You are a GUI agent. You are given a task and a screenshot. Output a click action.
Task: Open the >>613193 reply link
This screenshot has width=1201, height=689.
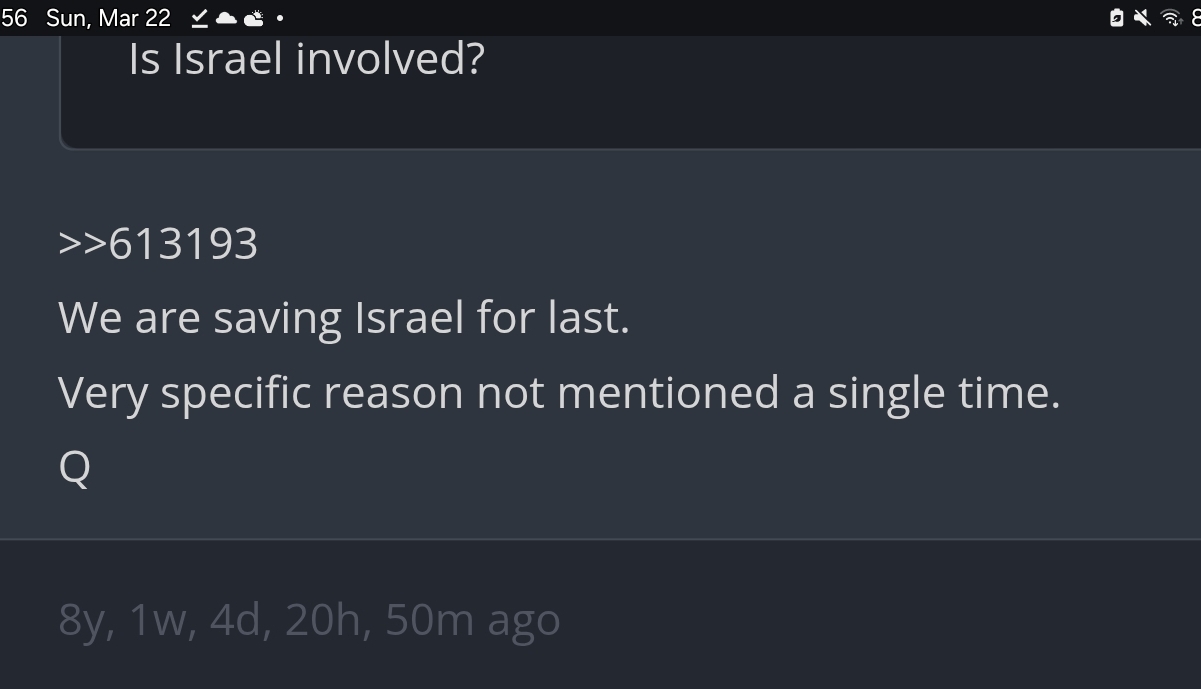point(158,244)
